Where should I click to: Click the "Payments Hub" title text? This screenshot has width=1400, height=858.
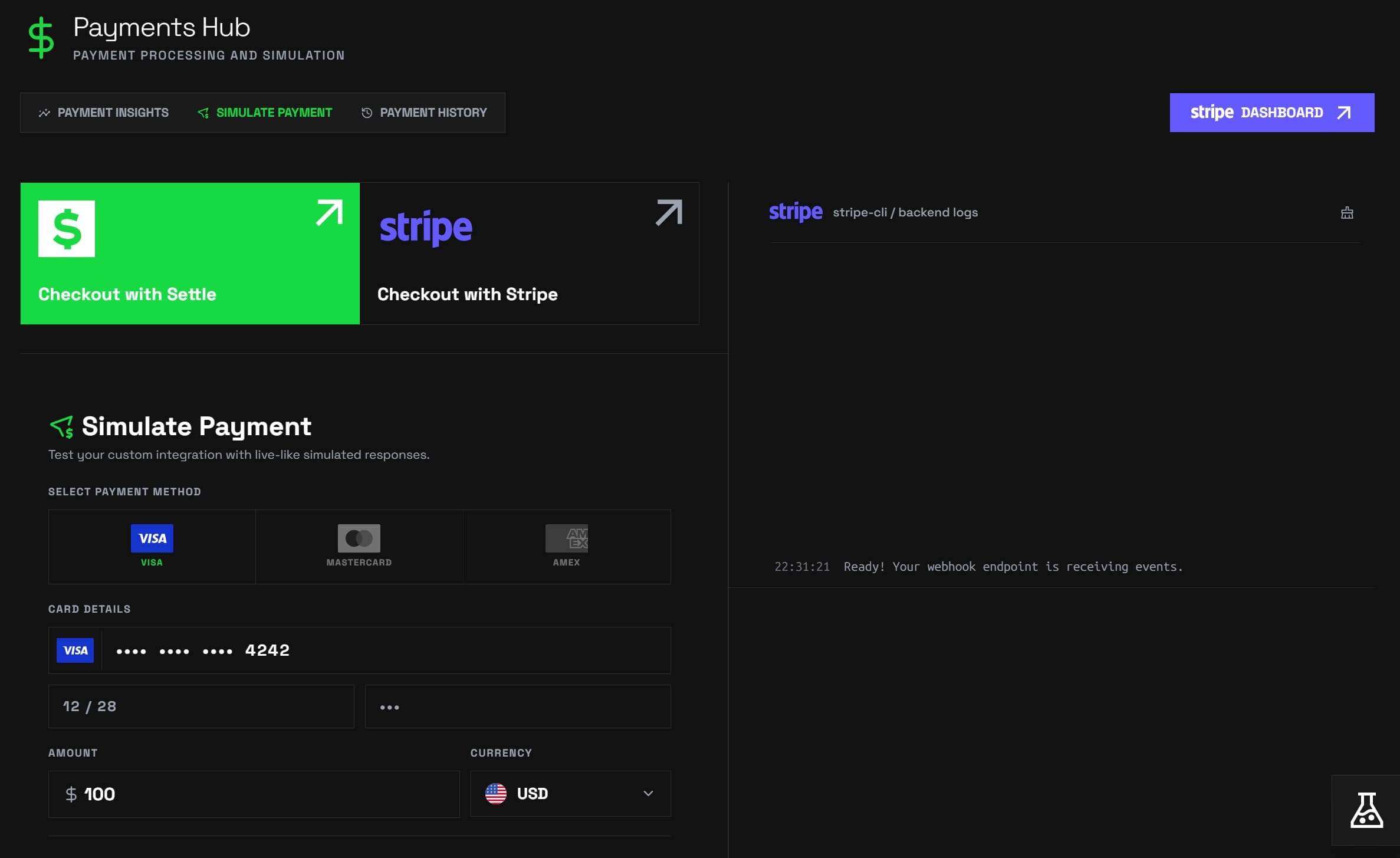click(162, 28)
